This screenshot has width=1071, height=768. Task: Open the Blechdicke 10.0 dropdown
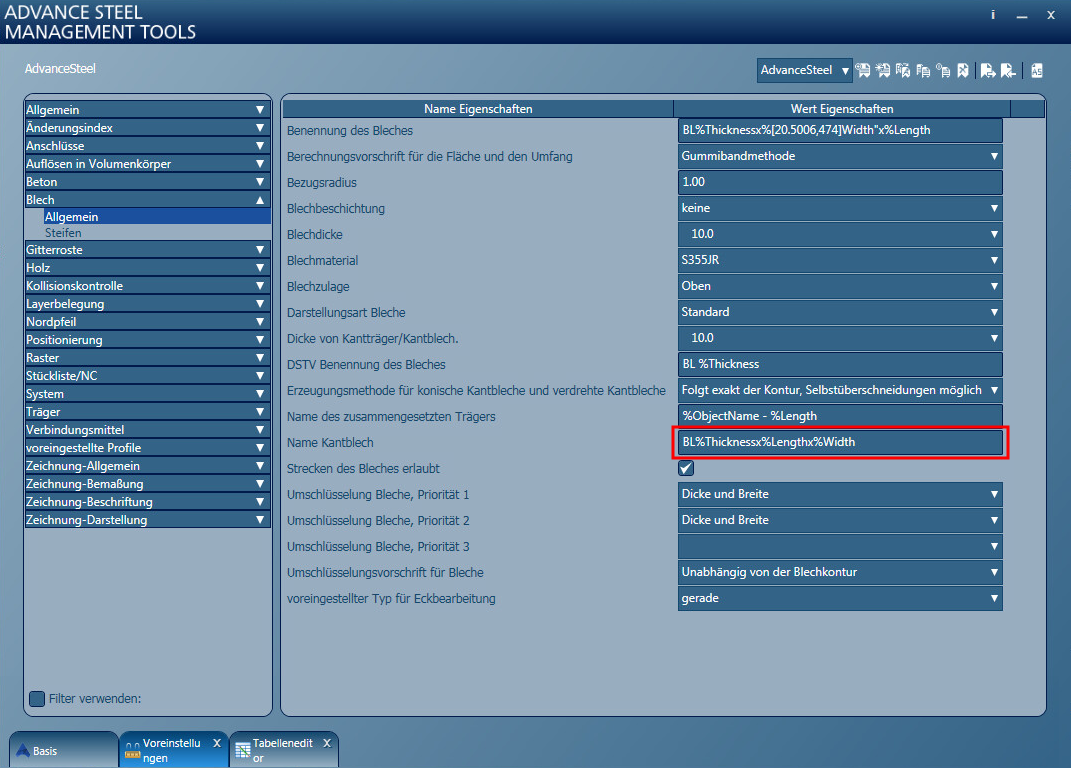pyautogui.click(x=840, y=234)
